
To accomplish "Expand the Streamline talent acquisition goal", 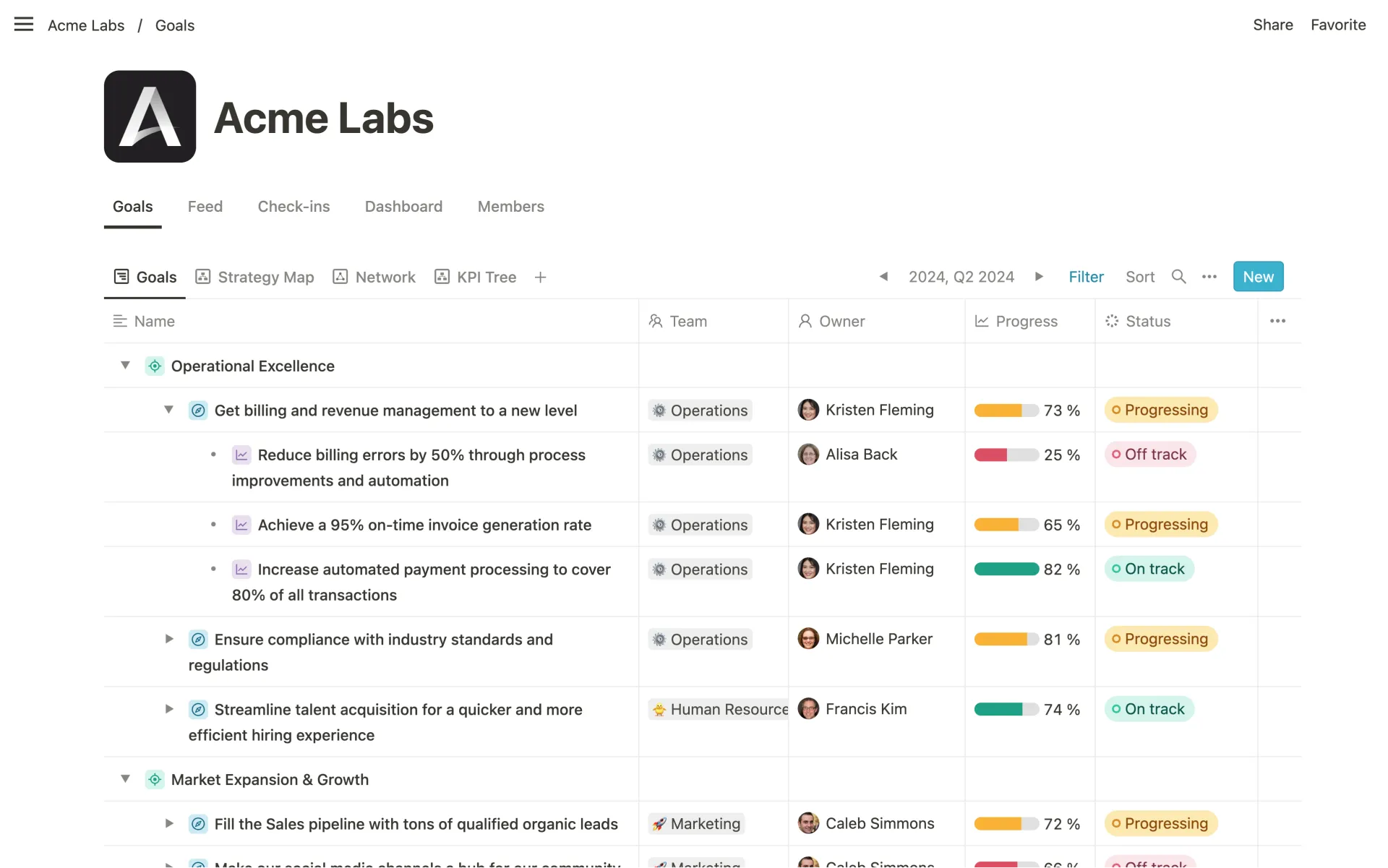I will (168, 709).
